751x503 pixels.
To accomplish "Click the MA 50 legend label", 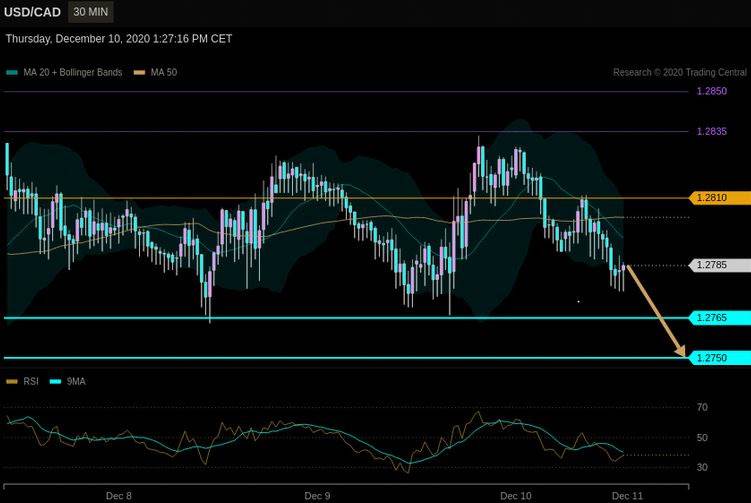I will 164,72.
